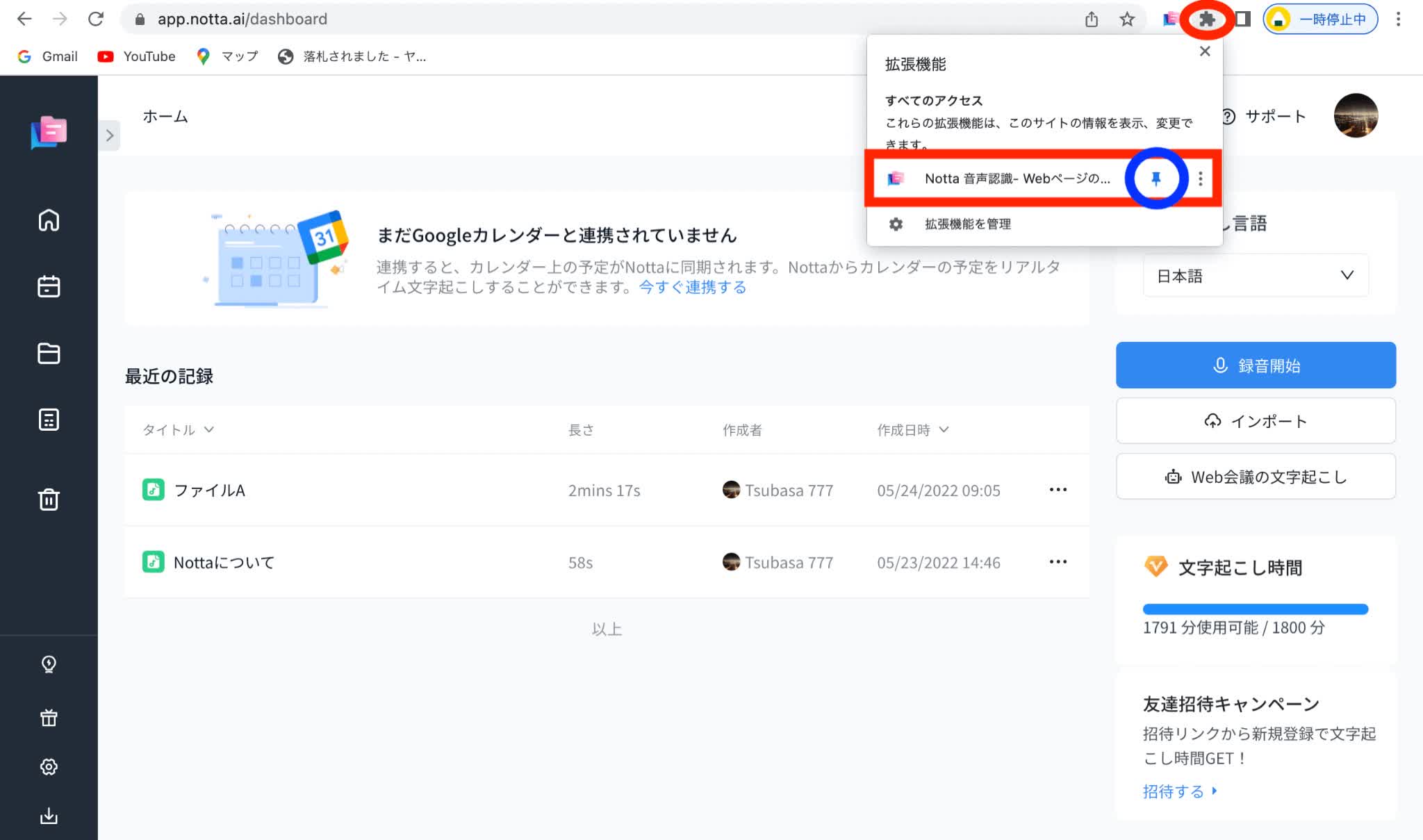Screen dimensions: 1423x840
Task: Open the 日本語 language dropdown
Action: 1256,275
